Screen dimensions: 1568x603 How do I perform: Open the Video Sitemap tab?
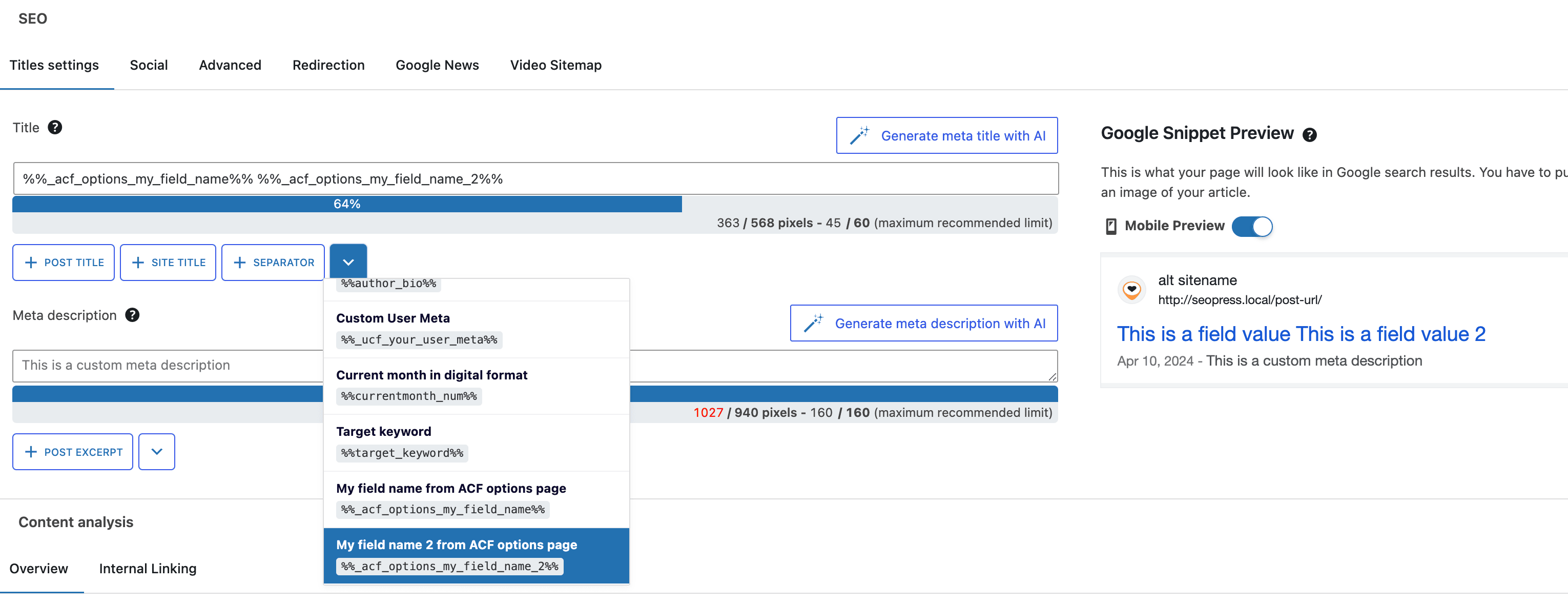[556, 65]
